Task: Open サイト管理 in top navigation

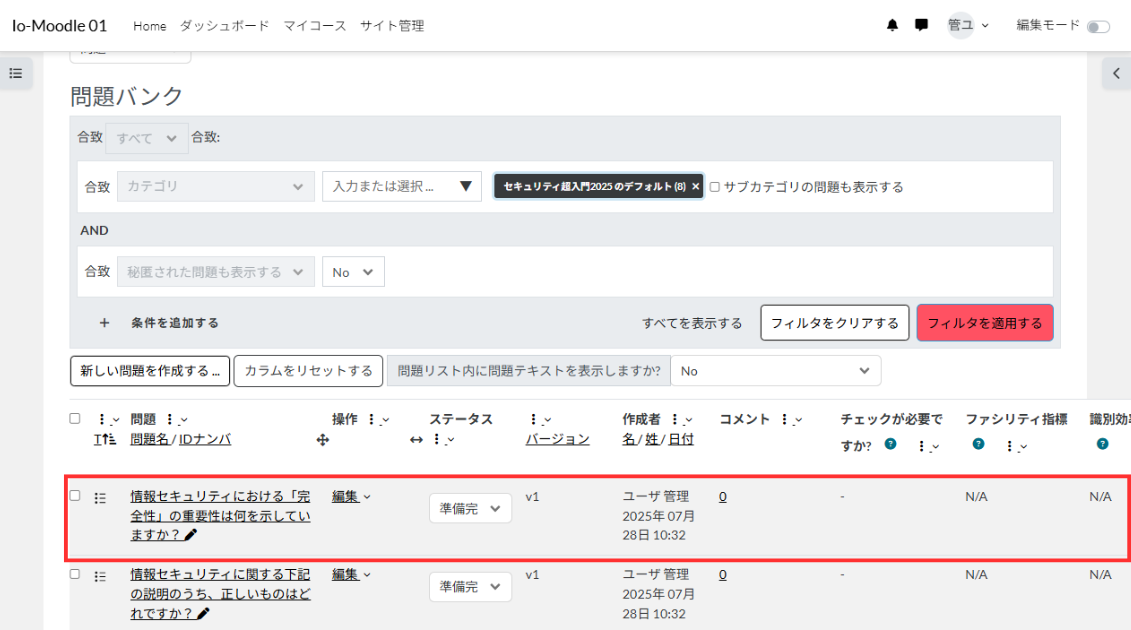Action: point(392,26)
